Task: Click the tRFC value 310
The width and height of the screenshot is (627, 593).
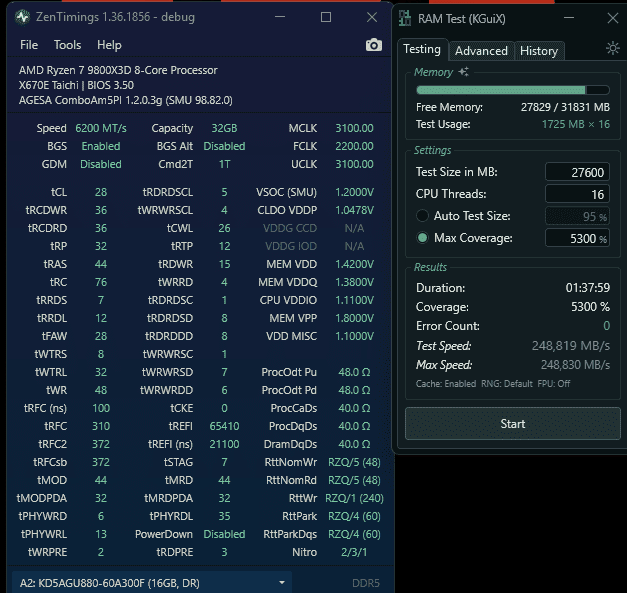Action: 101,426
